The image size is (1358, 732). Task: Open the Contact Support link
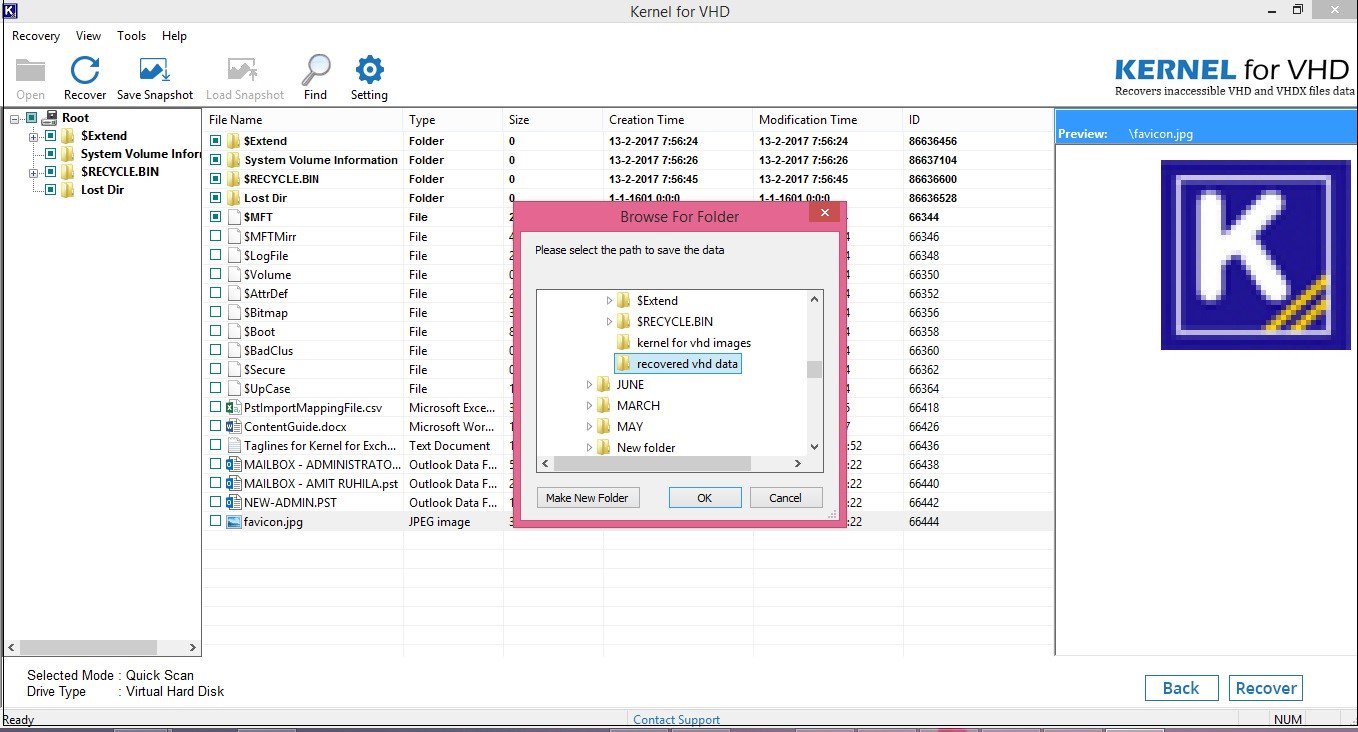pyautogui.click(x=676, y=720)
